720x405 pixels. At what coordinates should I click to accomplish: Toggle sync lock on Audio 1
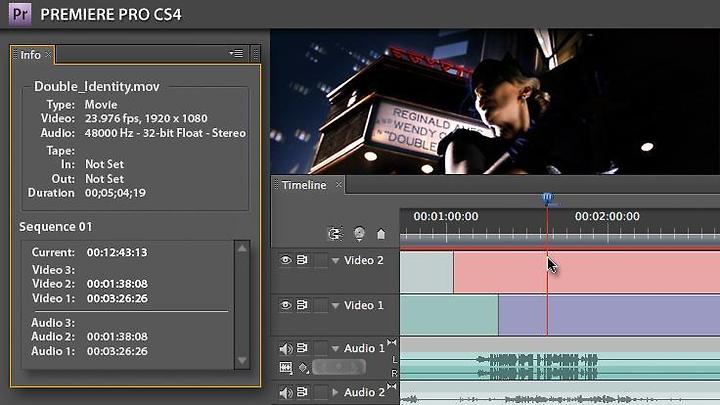(302, 348)
